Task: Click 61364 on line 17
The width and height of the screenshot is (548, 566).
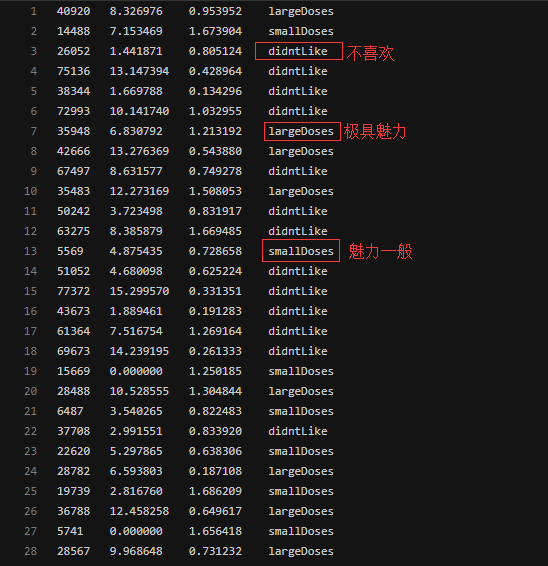Action: [74, 331]
